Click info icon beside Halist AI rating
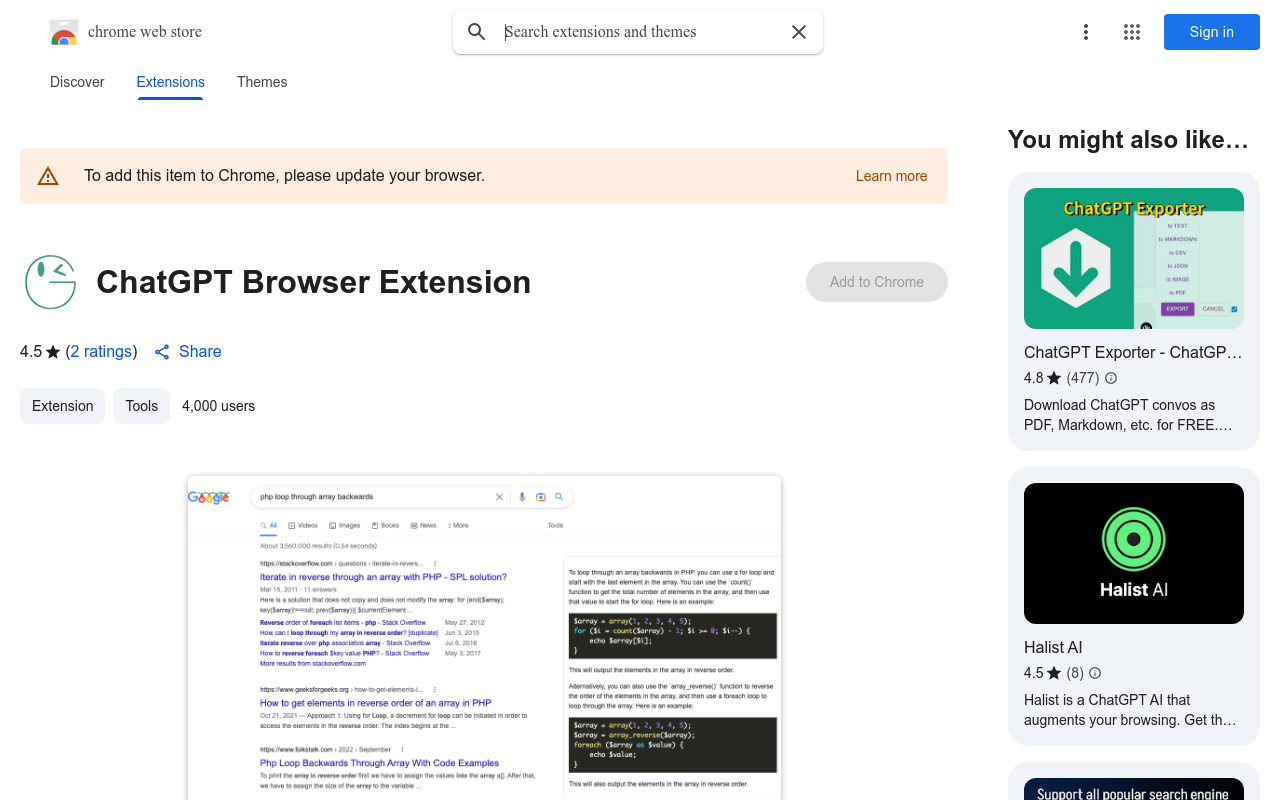 coord(1095,673)
